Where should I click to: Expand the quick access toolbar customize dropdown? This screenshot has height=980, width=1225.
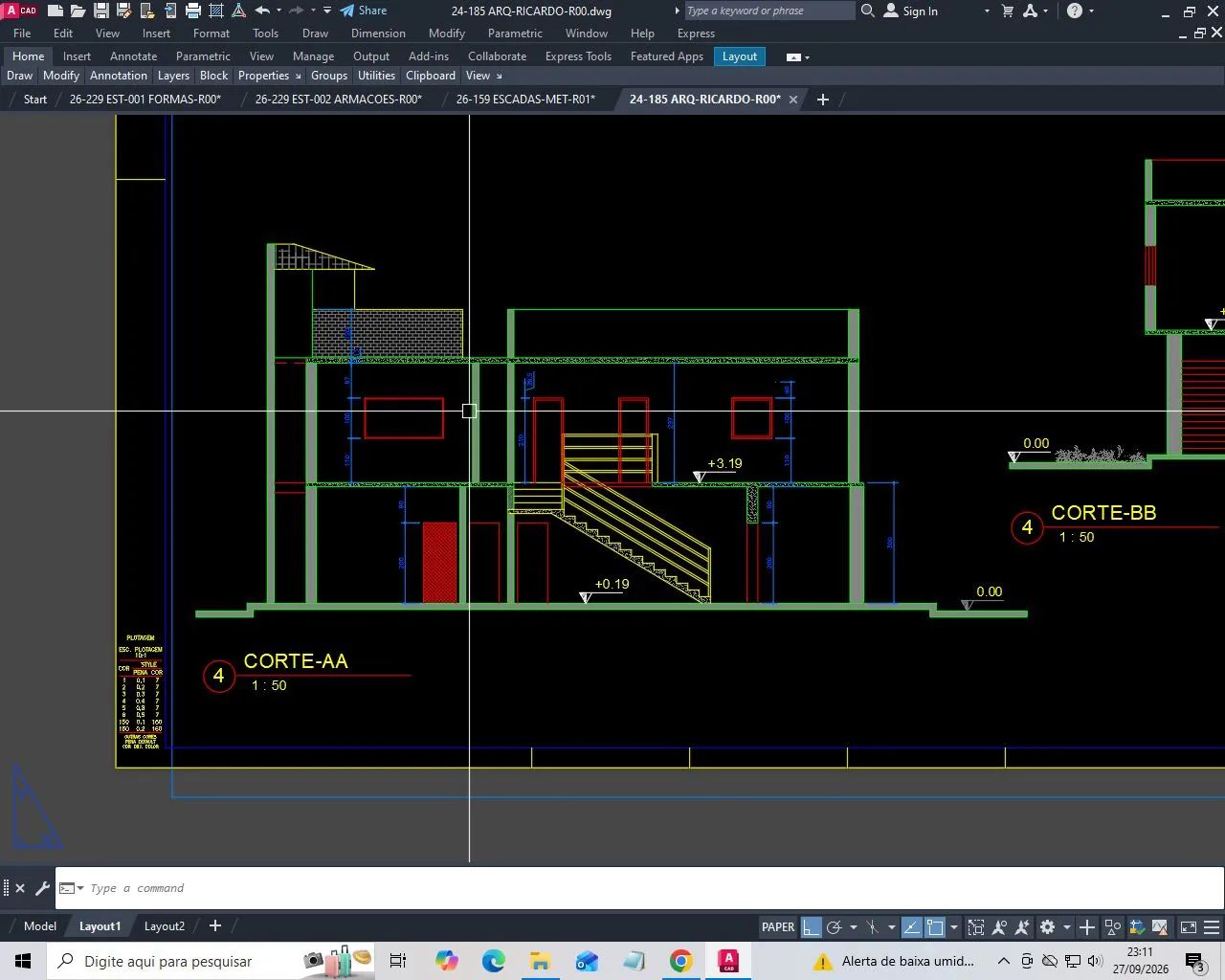327,11
